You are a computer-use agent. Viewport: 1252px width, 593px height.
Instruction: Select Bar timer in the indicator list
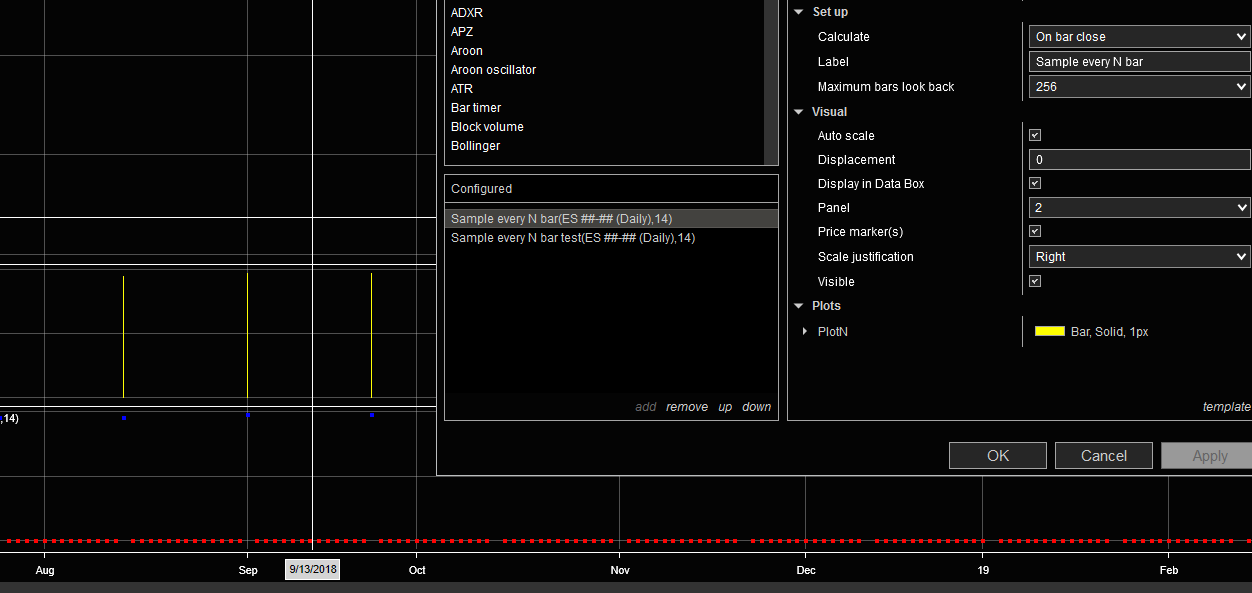(476, 108)
